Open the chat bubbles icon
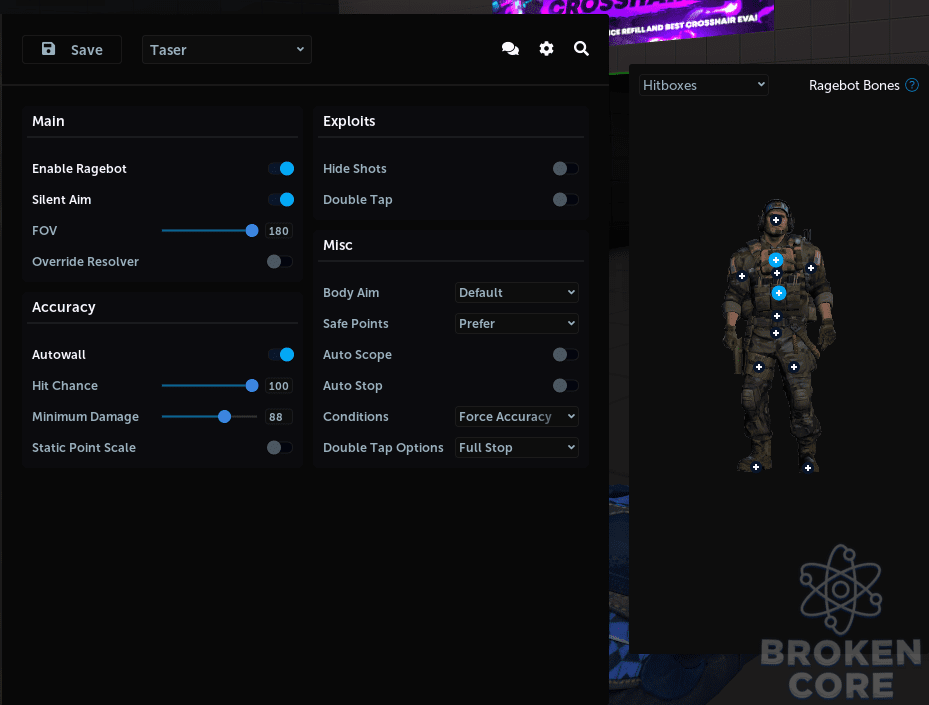The width and height of the screenshot is (929, 705). point(510,49)
